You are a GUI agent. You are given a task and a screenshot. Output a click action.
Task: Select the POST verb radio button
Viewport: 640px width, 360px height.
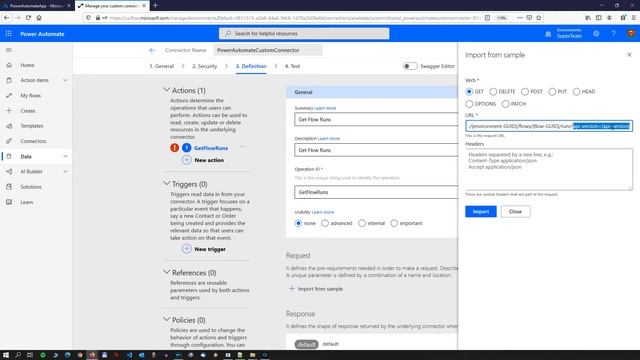pos(525,91)
